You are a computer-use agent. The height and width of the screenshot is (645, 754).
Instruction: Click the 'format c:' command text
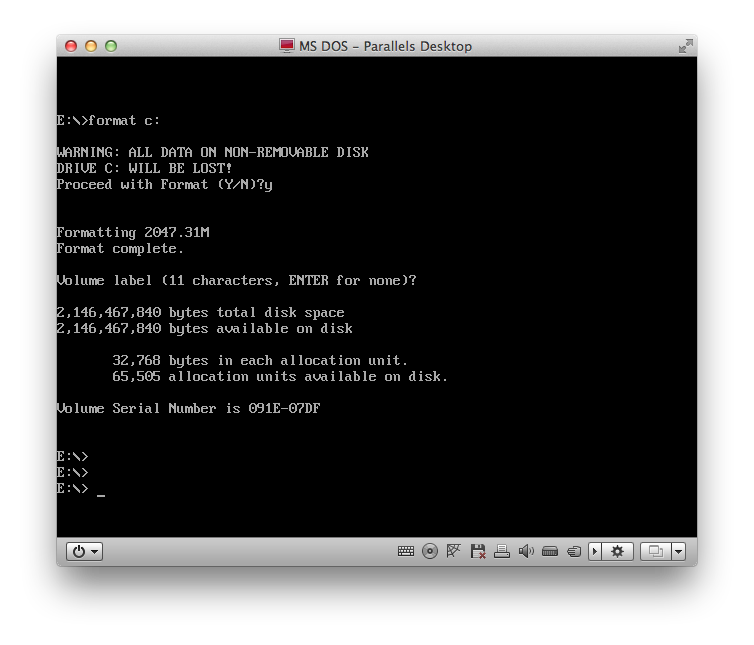tap(124, 120)
